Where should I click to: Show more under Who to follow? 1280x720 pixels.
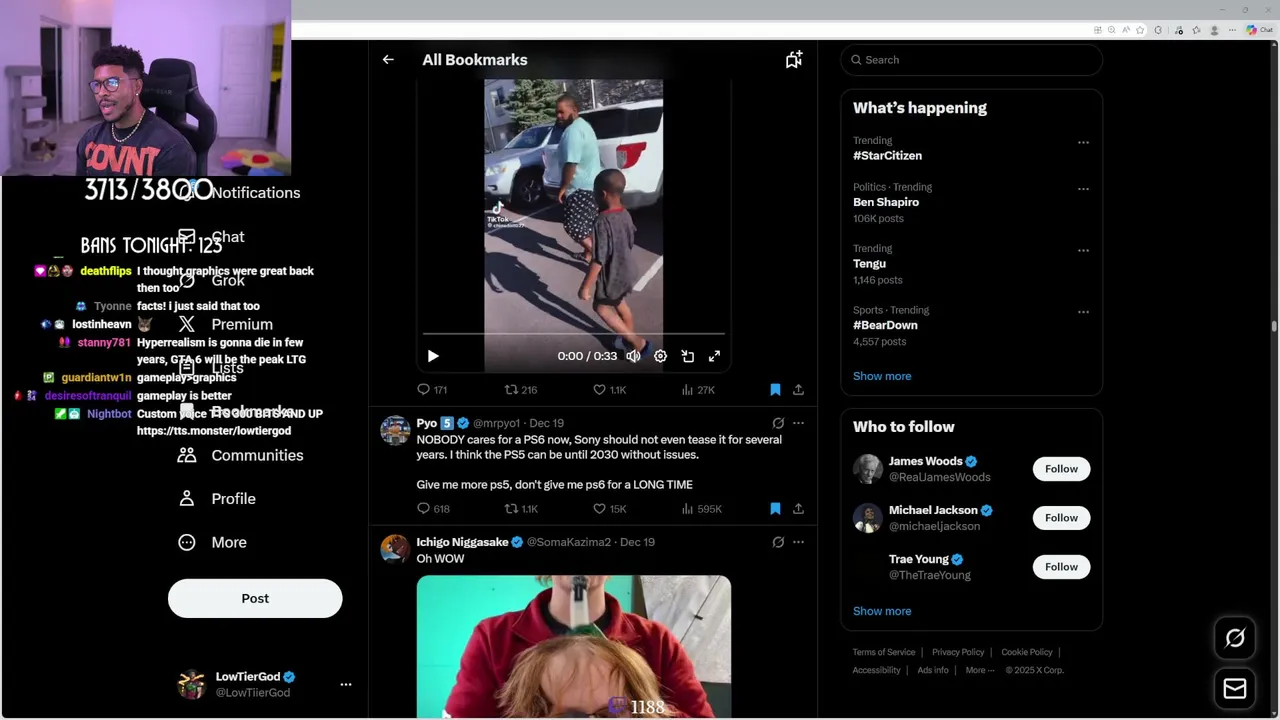pos(882,611)
